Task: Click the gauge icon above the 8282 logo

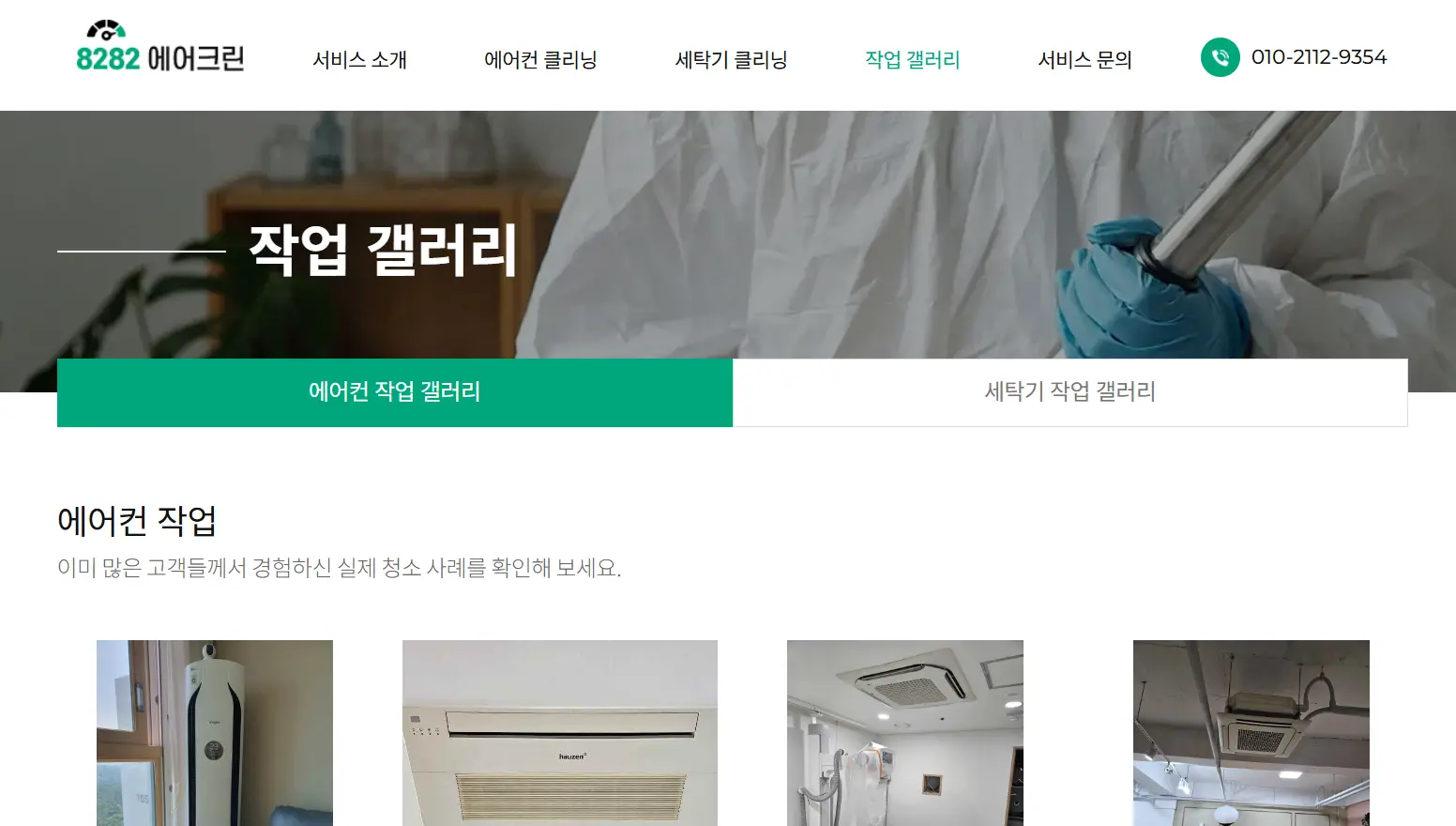Action: (105, 29)
